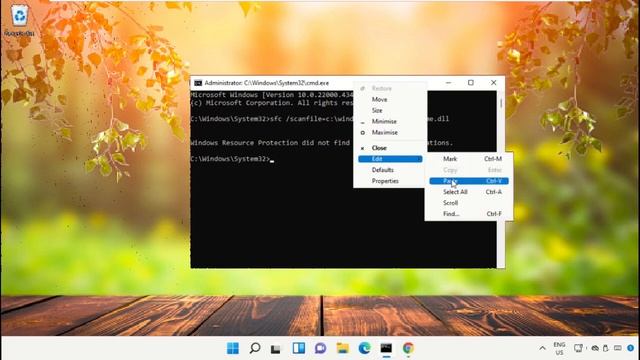Click the console vertical scrollbar thumb

(x=501, y=103)
